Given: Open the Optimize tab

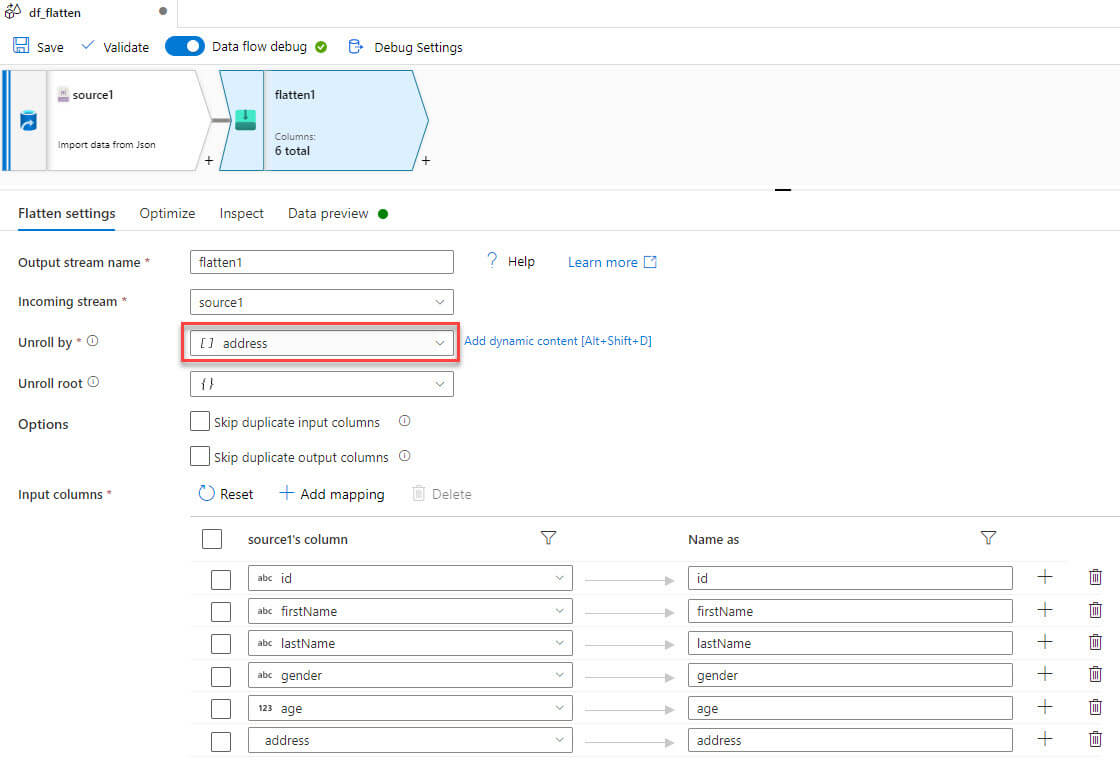Looking at the screenshot, I should (167, 213).
